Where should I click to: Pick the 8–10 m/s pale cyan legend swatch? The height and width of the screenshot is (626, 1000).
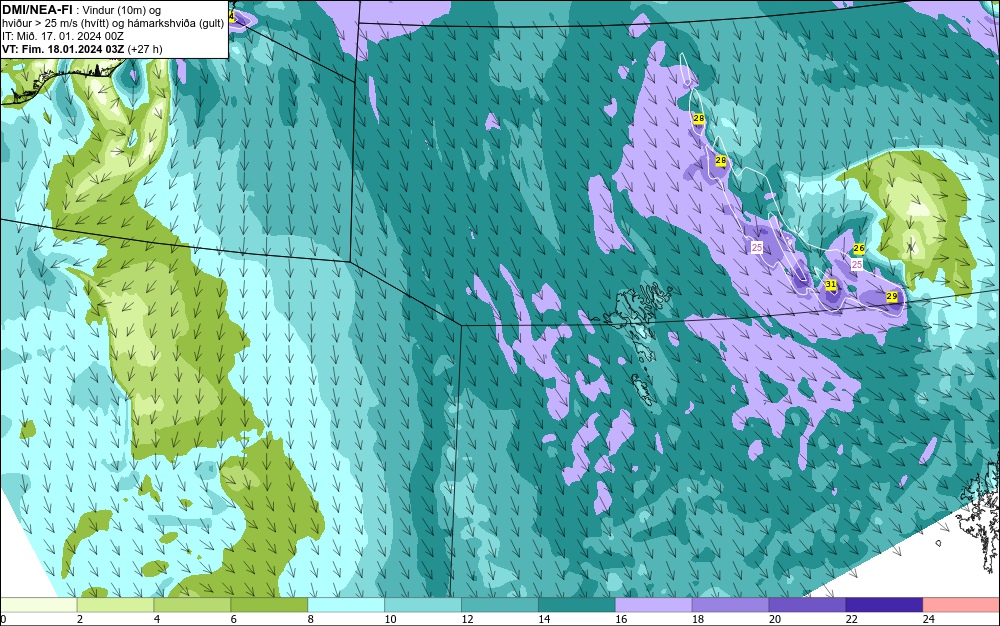pyautogui.click(x=346, y=605)
